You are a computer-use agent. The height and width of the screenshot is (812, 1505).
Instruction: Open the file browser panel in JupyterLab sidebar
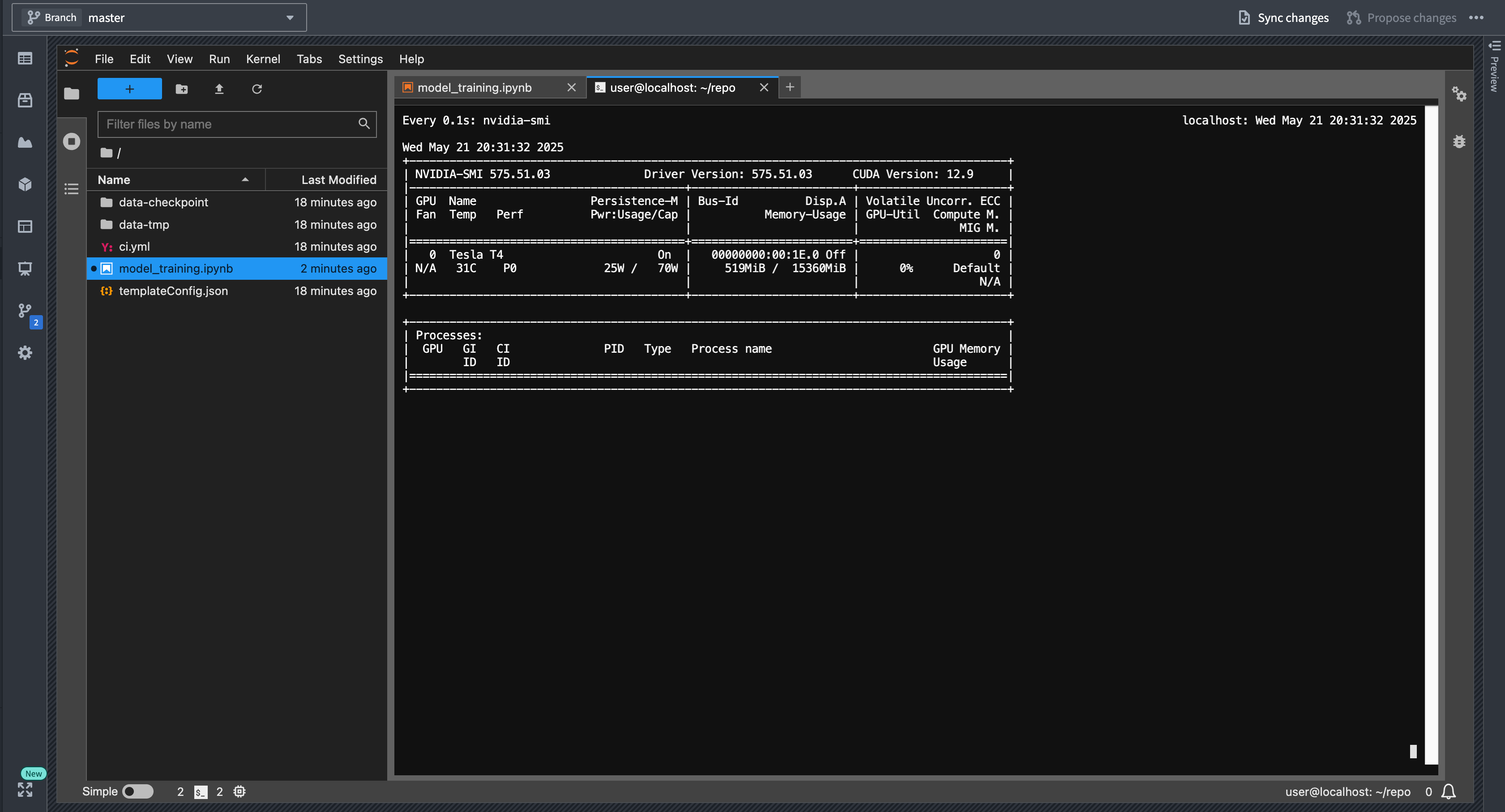pyautogui.click(x=71, y=93)
